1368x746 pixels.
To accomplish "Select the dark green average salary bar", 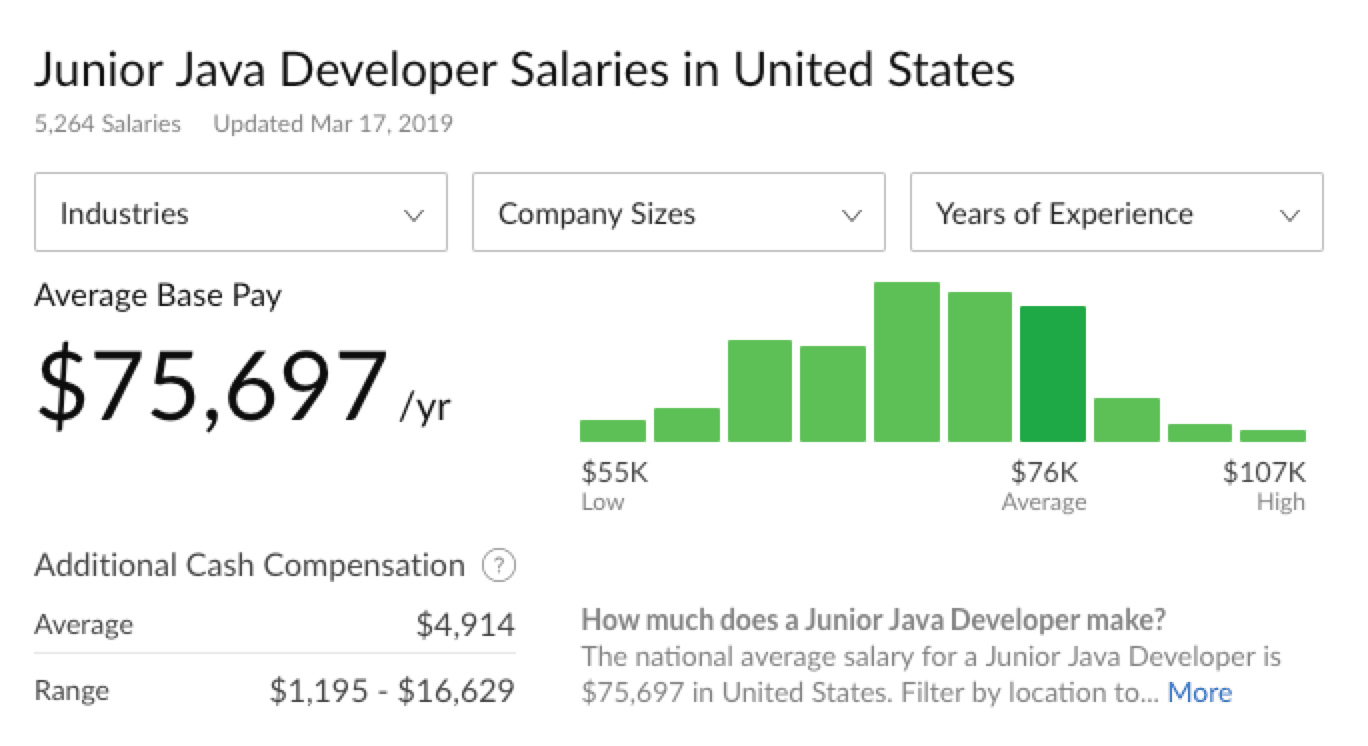I will pos(1053,375).
